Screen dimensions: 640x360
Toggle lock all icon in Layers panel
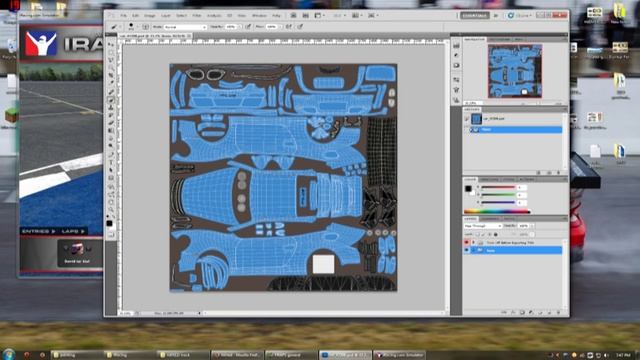pyautogui.click(x=496, y=235)
